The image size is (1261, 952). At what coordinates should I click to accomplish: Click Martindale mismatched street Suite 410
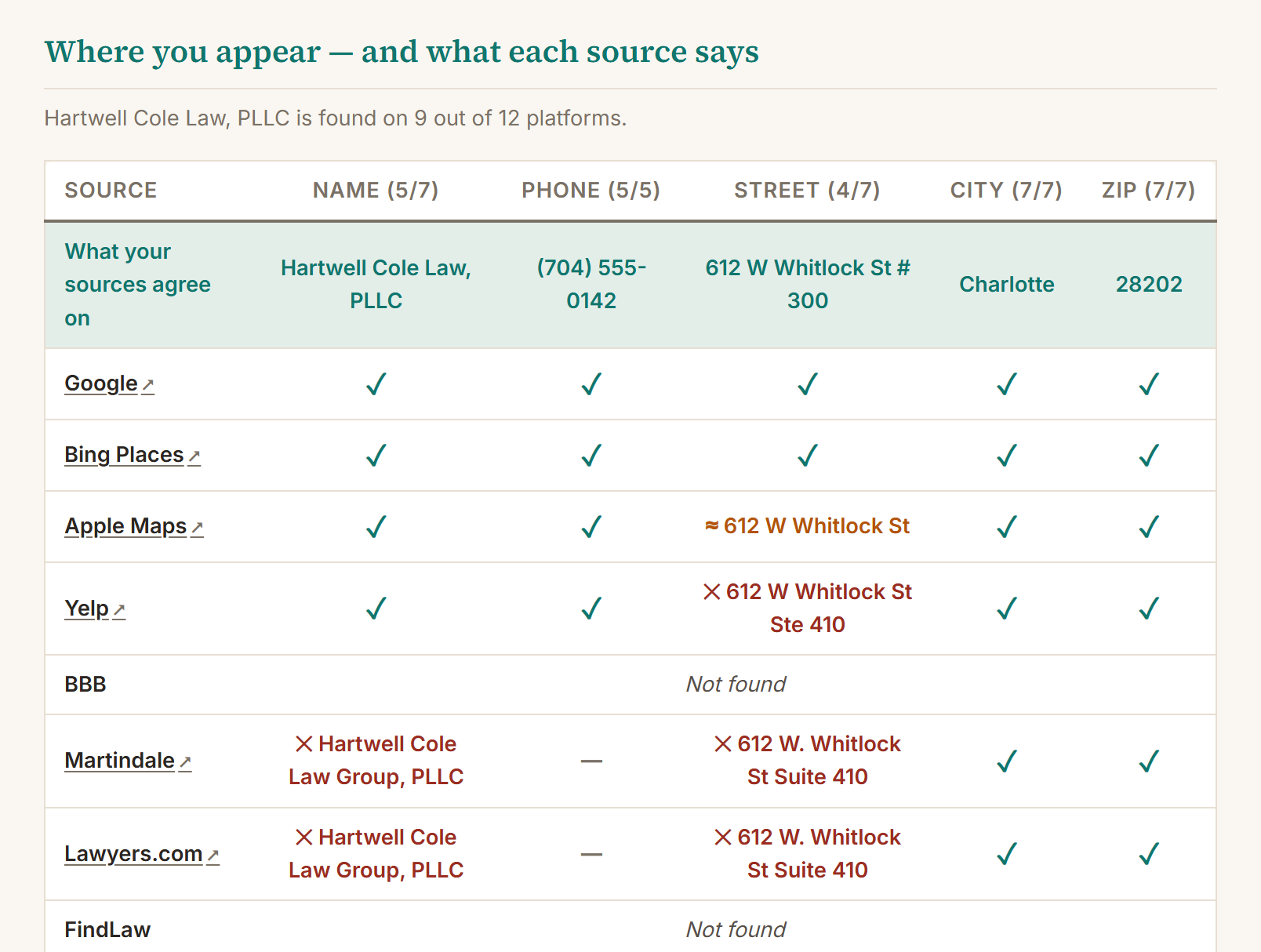pos(808,761)
